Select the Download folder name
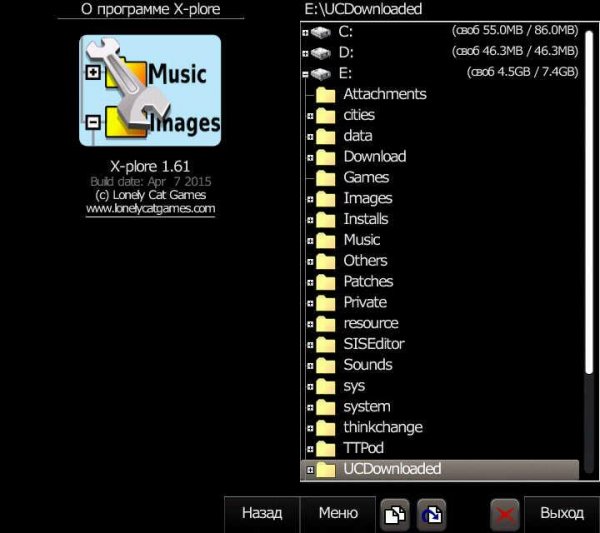The width and height of the screenshot is (600, 533). point(375,156)
